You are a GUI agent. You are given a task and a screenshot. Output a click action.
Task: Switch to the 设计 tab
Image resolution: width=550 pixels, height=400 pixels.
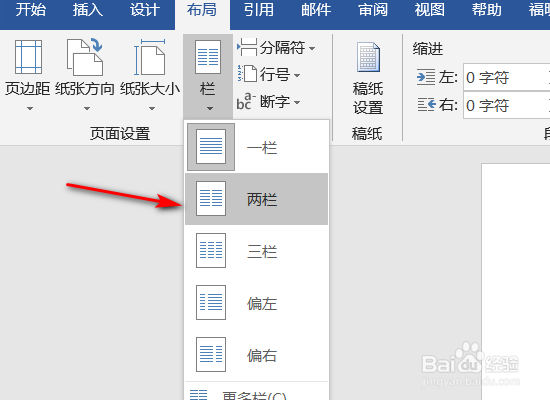145,10
